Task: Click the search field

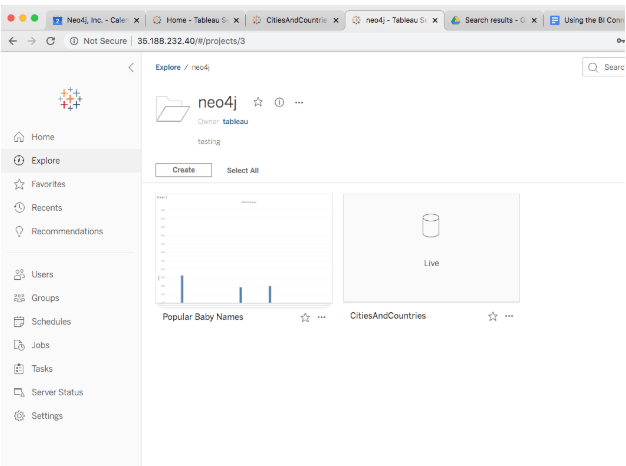Action: tap(604, 67)
